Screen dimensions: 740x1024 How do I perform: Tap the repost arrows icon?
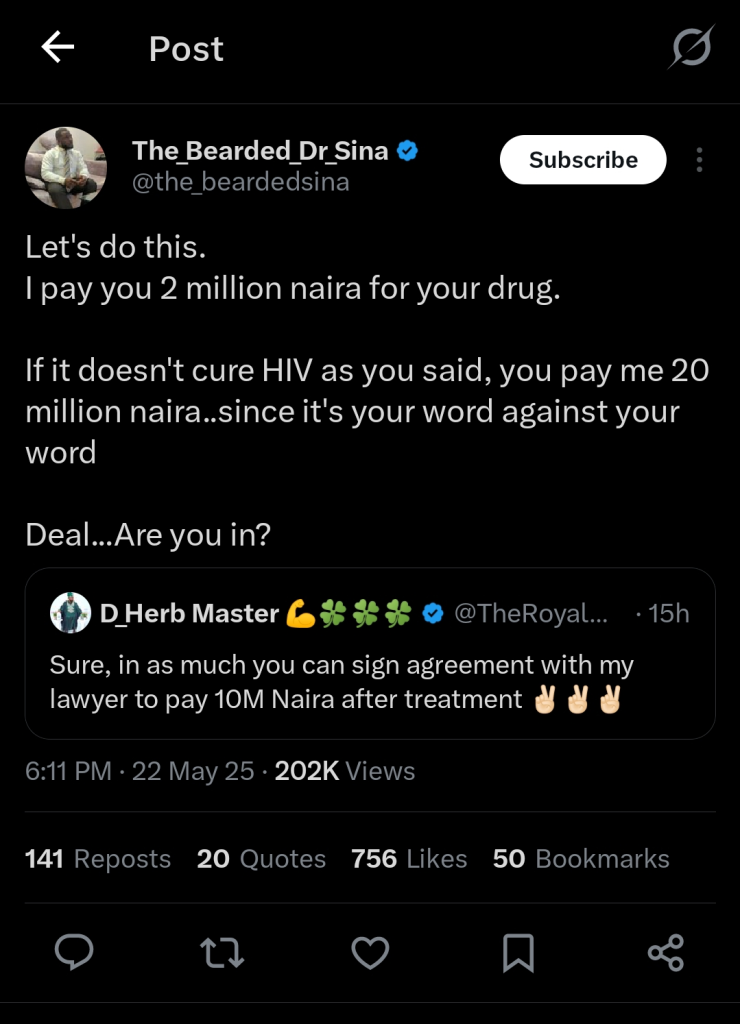tap(222, 951)
